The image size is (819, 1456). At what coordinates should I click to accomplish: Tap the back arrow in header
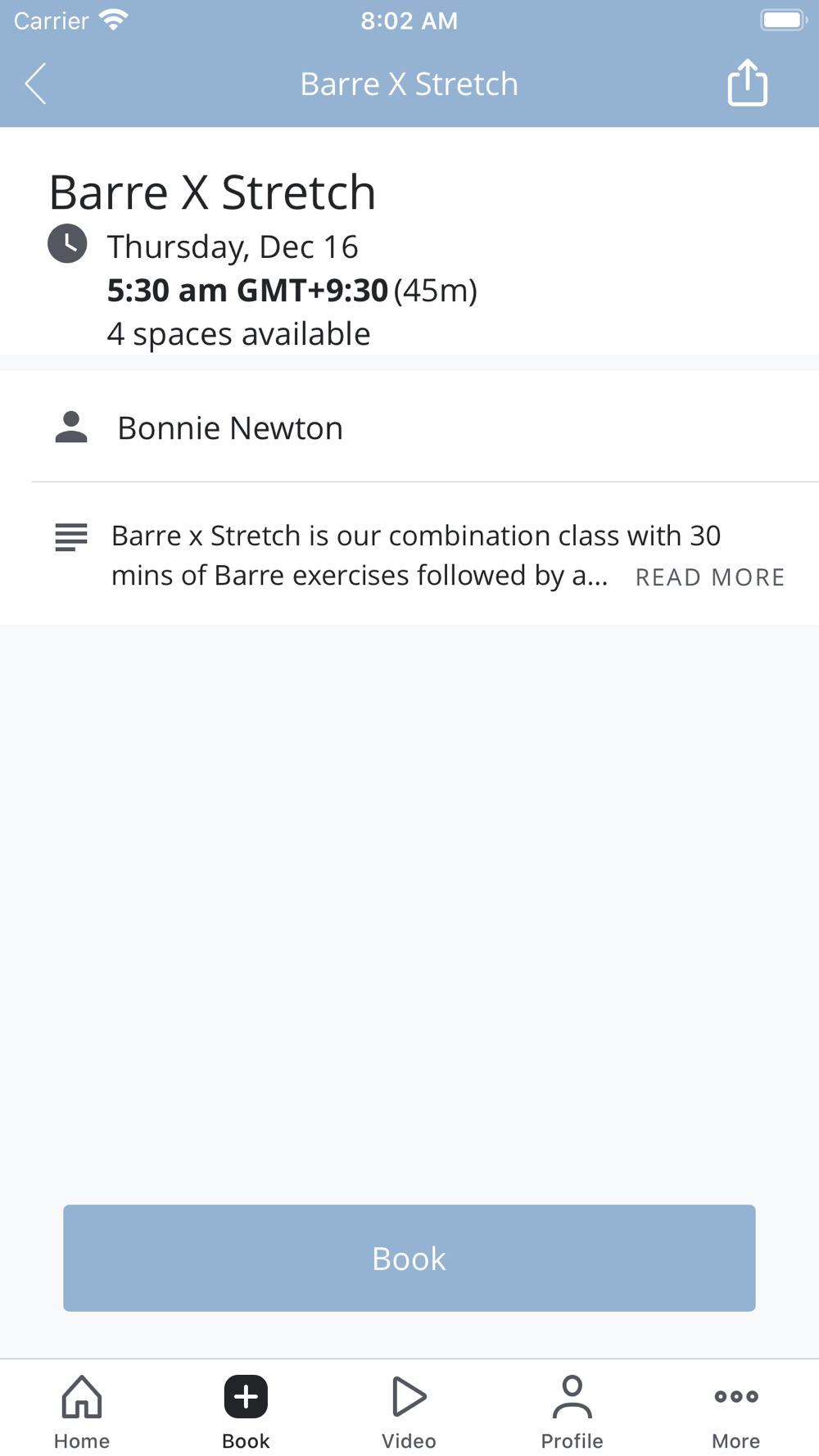pos(35,84)
